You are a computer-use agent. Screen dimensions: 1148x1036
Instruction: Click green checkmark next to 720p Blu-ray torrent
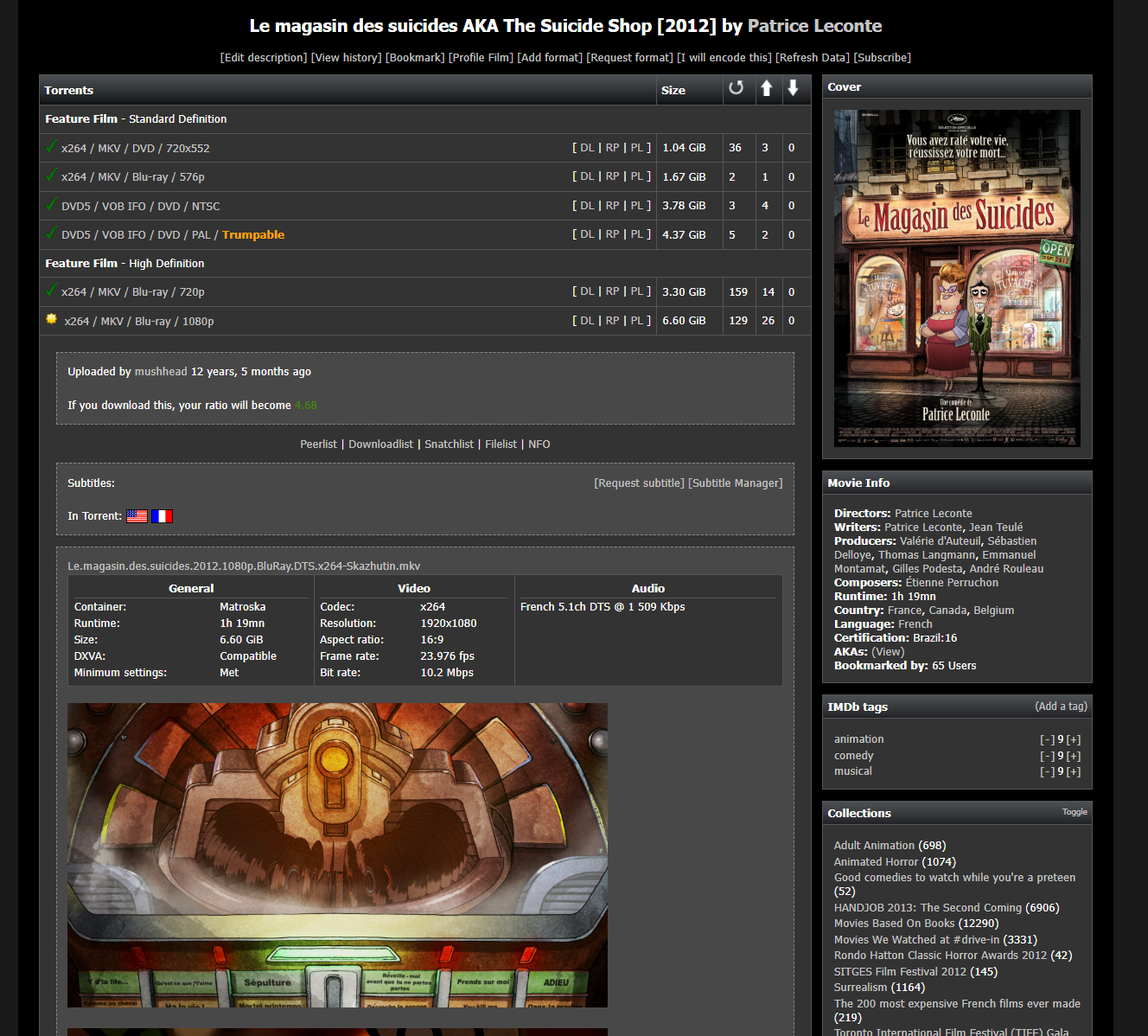point(52,291)
